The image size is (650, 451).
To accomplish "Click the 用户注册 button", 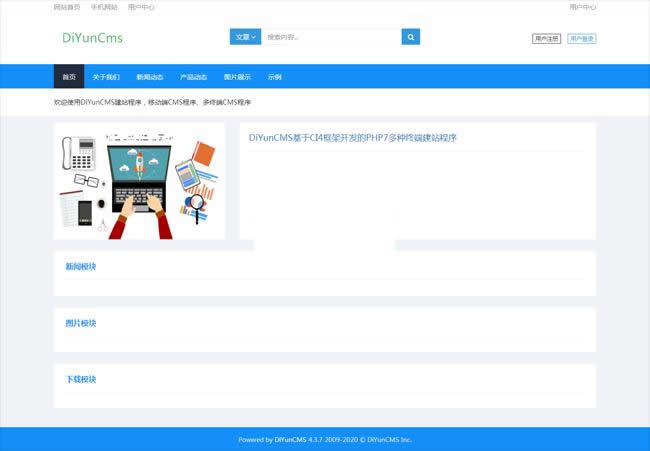I will tap(546, 39).
